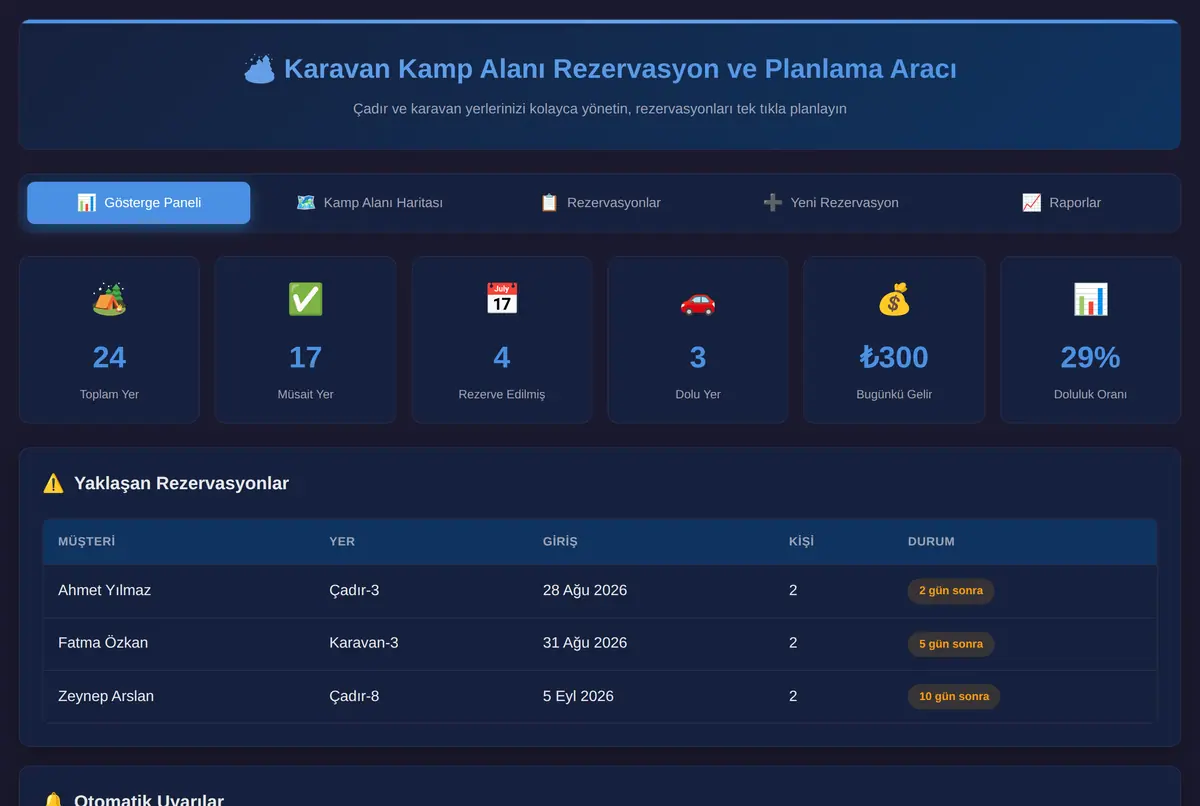This screenshot has height=806, width=1200.
Task: Open the Raporlar tab
Action: (x=1061, y=203)
